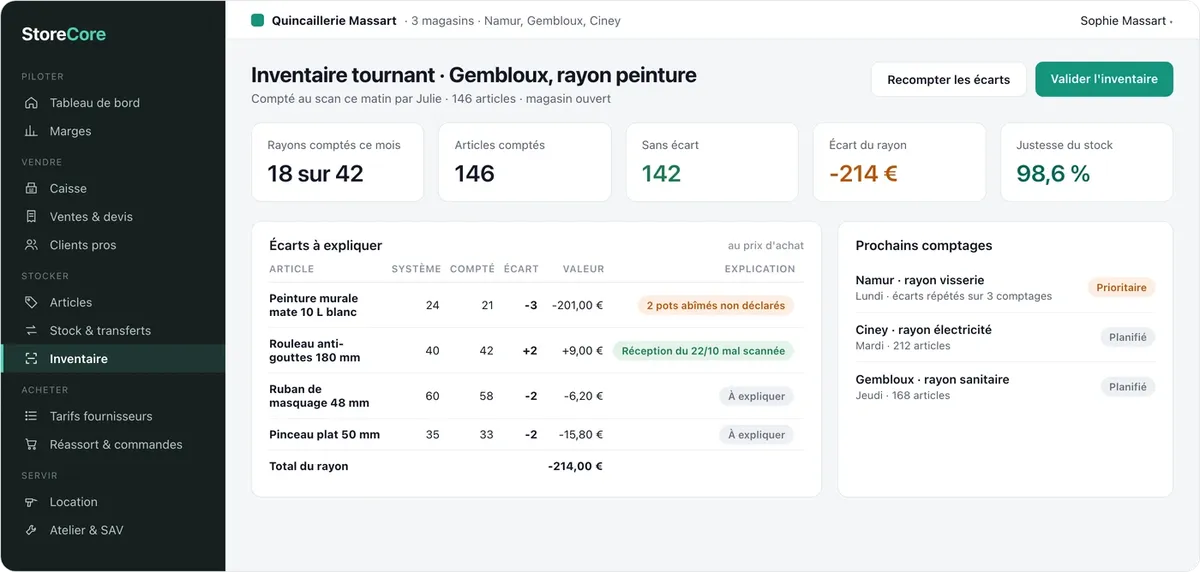The image size is (1200, 572).
Task: Click 'À expliquer' for Pinceau plat 50 mm
Action: tap(756, 435)
